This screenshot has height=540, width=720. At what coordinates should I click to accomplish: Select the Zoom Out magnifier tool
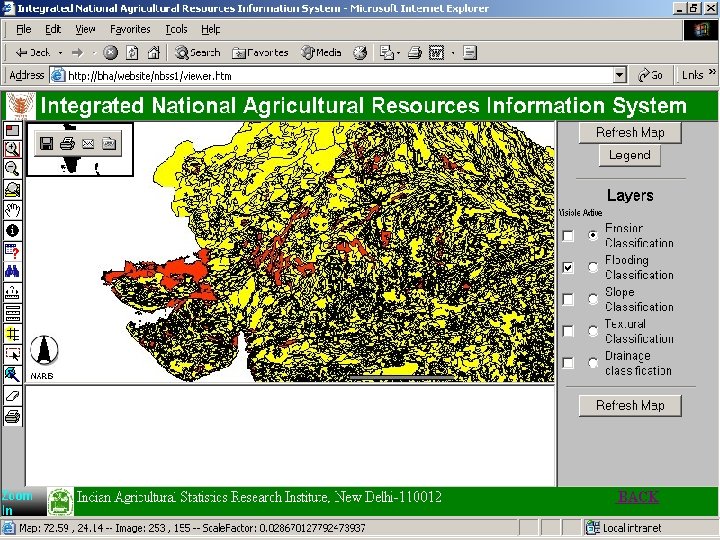12,169
